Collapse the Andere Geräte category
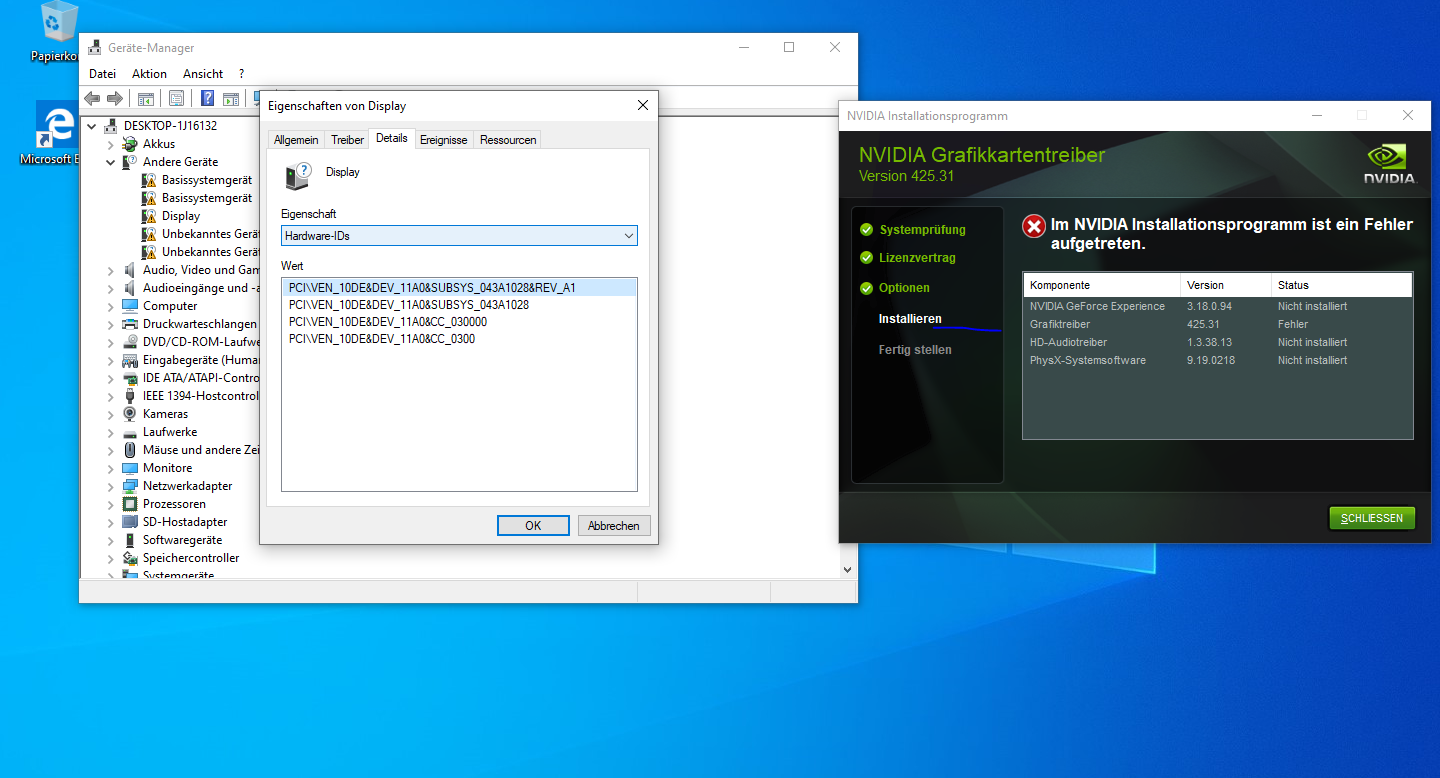The width and height of the screenshot is (1440, 778). click(x=111, y=162)
